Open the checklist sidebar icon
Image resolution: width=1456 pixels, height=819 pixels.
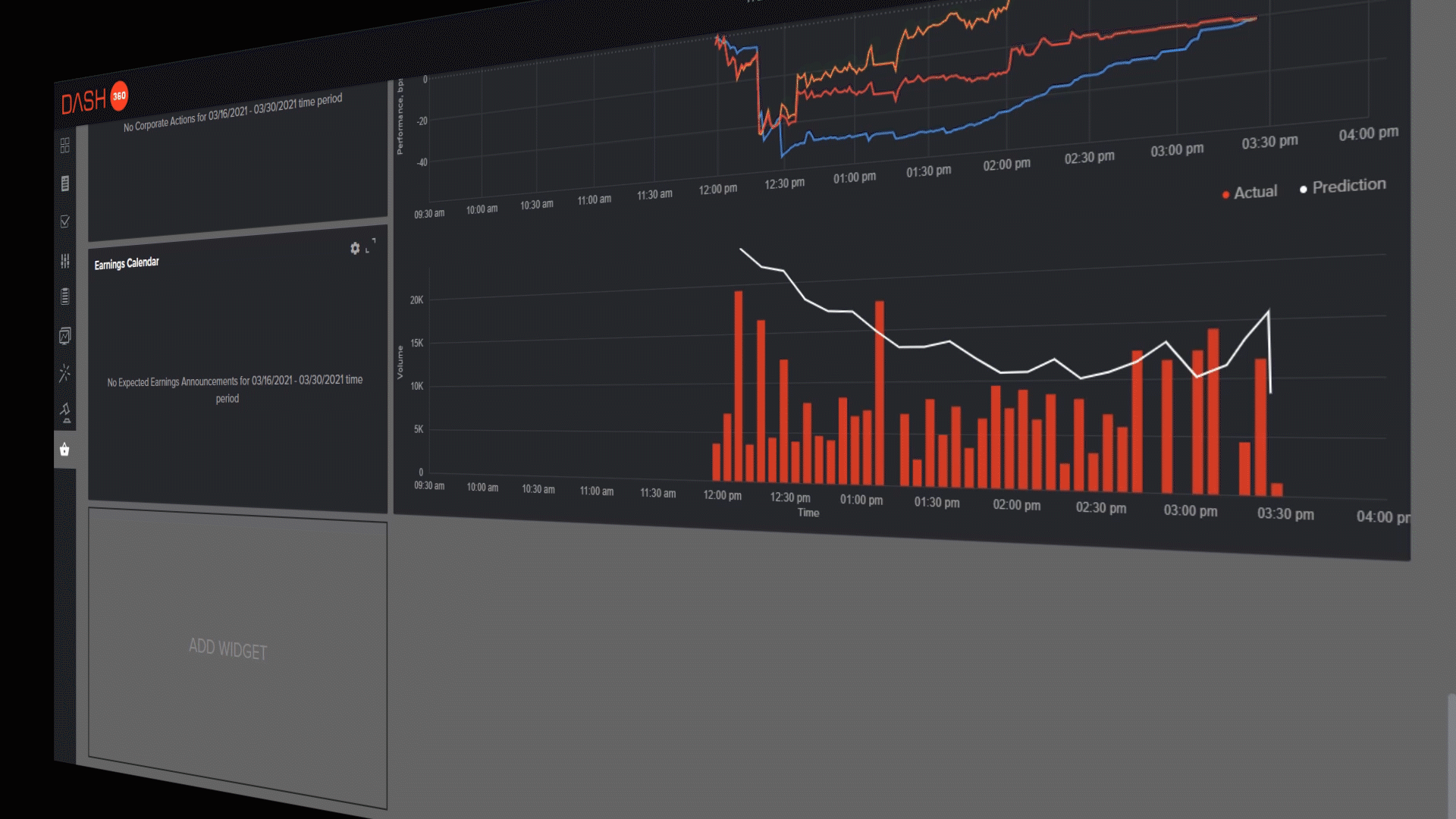[x=65, y=221]
